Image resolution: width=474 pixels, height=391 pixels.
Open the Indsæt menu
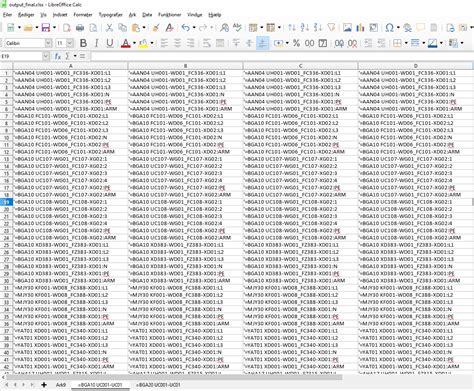click(x=60, y=15)
